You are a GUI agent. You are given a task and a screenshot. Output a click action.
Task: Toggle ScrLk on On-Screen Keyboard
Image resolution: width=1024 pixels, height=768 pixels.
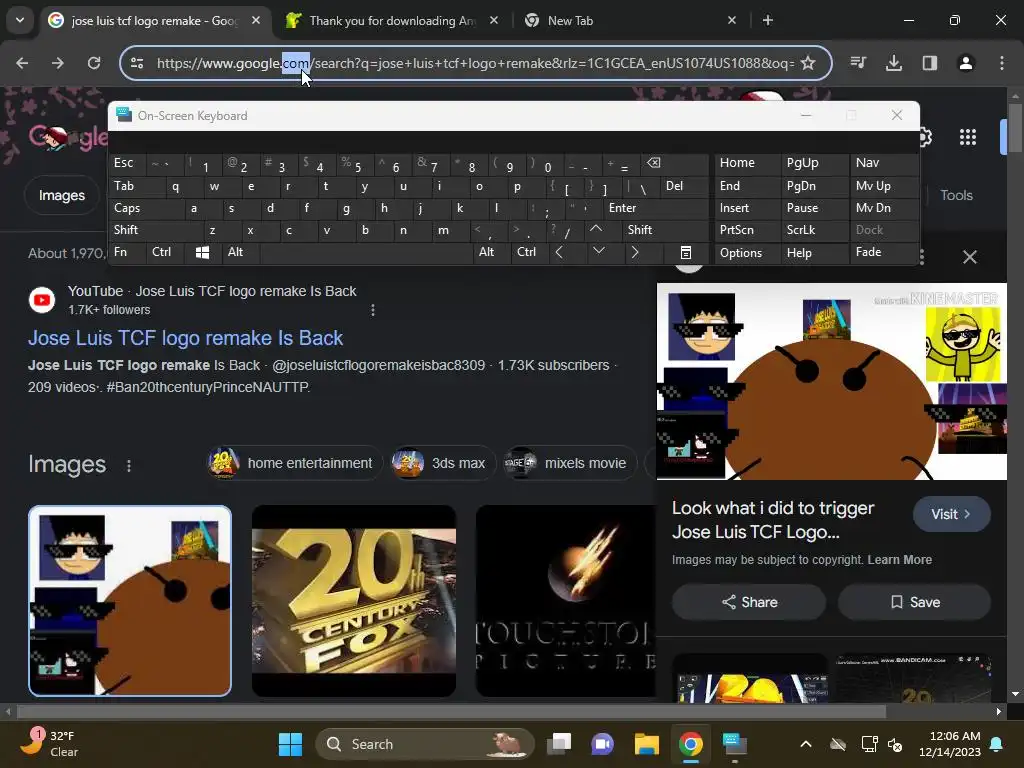(x=814, y=230)
